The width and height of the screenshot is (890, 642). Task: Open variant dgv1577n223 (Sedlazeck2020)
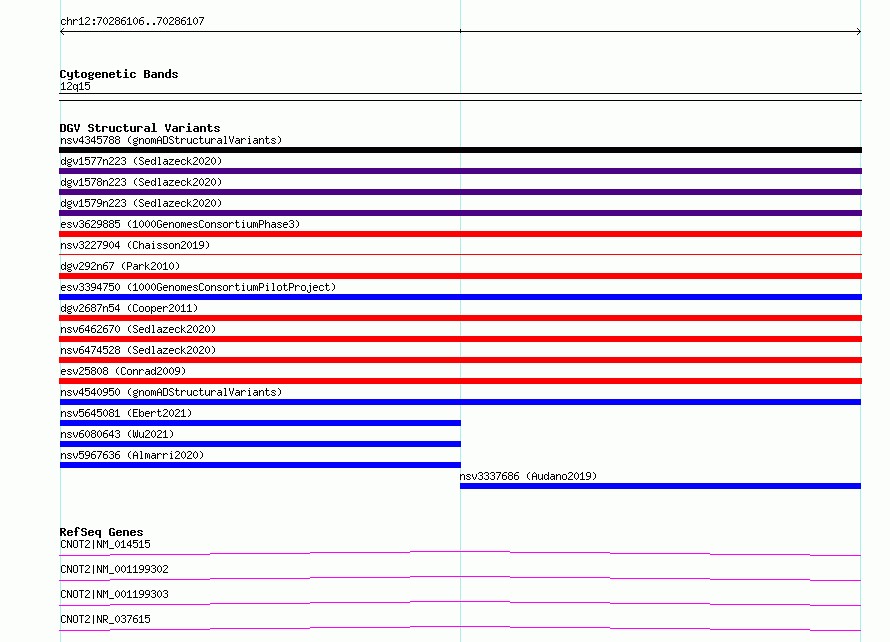[141, 161]
